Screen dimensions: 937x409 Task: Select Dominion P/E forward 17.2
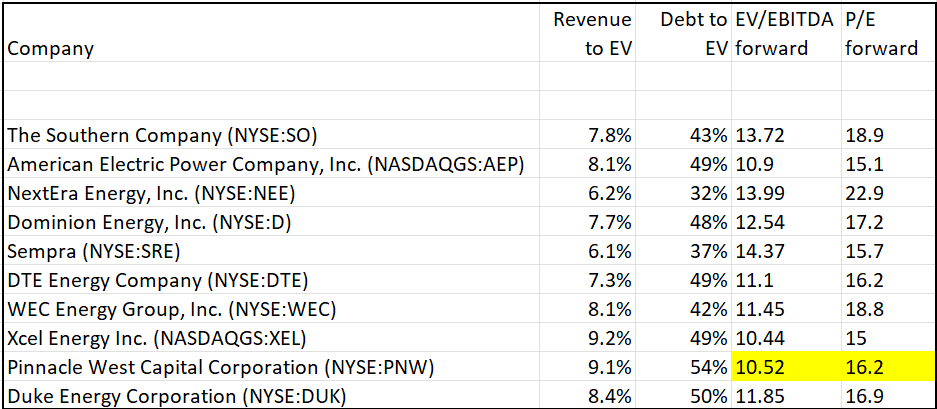coord(887,222)
